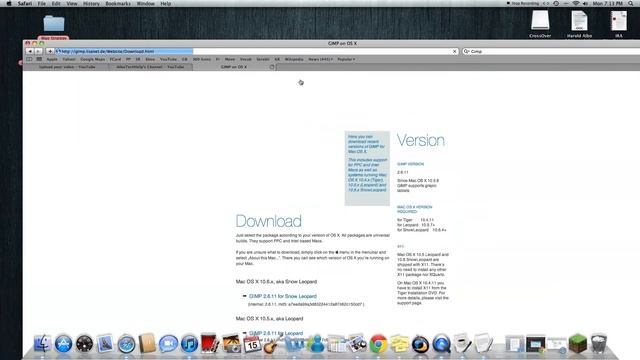
Task: Launch Google Chrome from the dock
Action: [x=378, y=344]
